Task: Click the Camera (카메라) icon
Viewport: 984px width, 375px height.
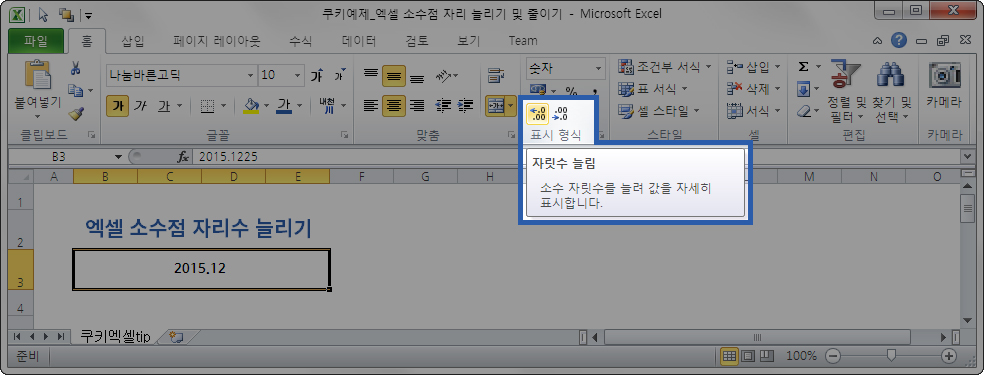Action: 943,75
